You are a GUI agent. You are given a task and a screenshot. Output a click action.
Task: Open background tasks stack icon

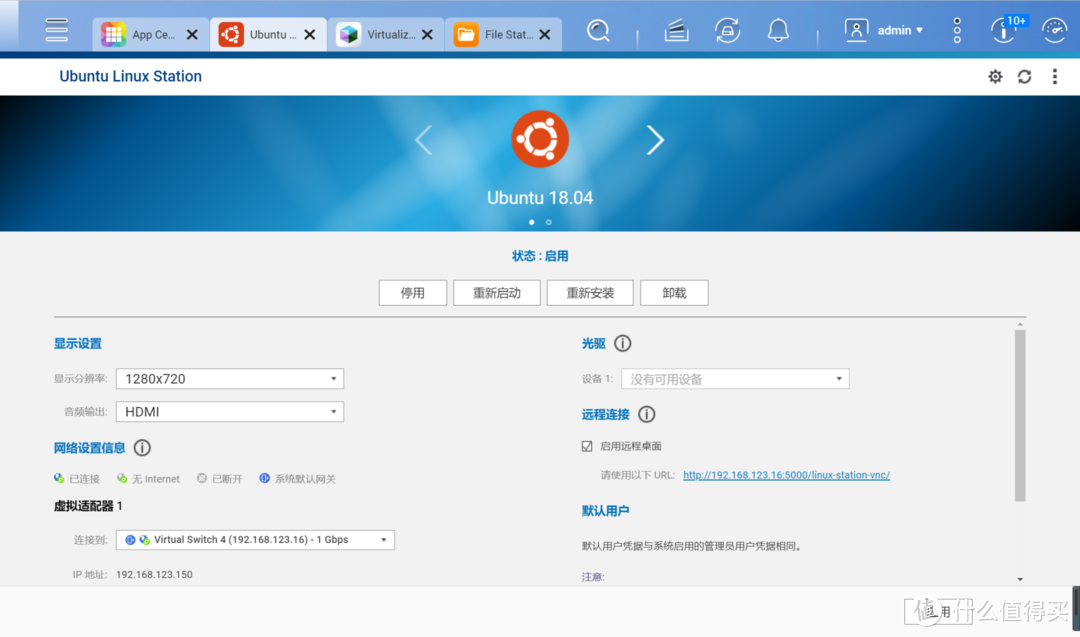[676, 31]
